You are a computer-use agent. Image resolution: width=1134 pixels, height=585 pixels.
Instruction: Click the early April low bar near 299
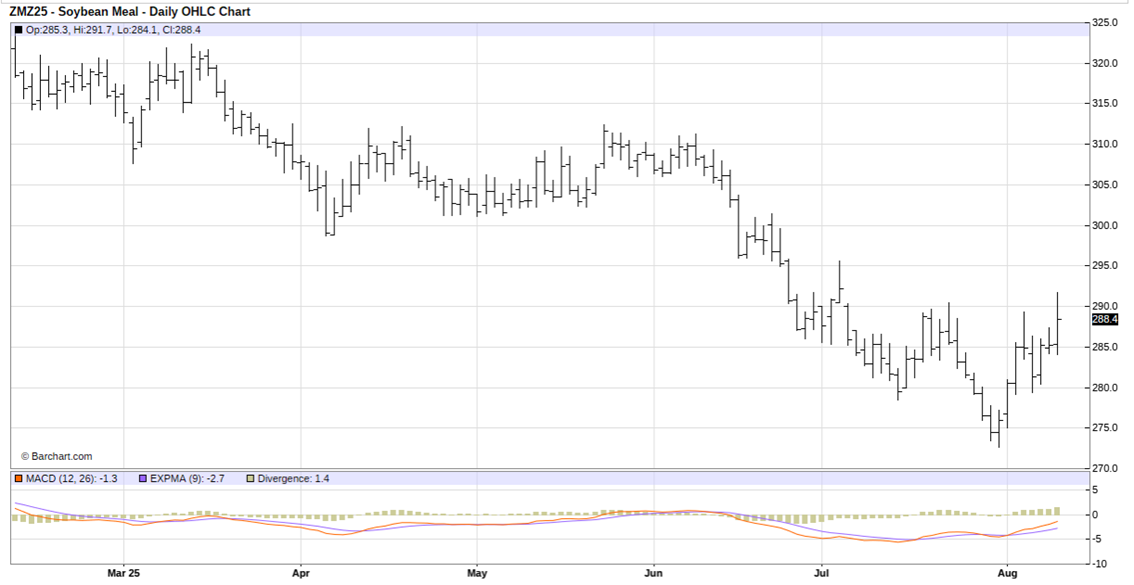pos(327,204)
